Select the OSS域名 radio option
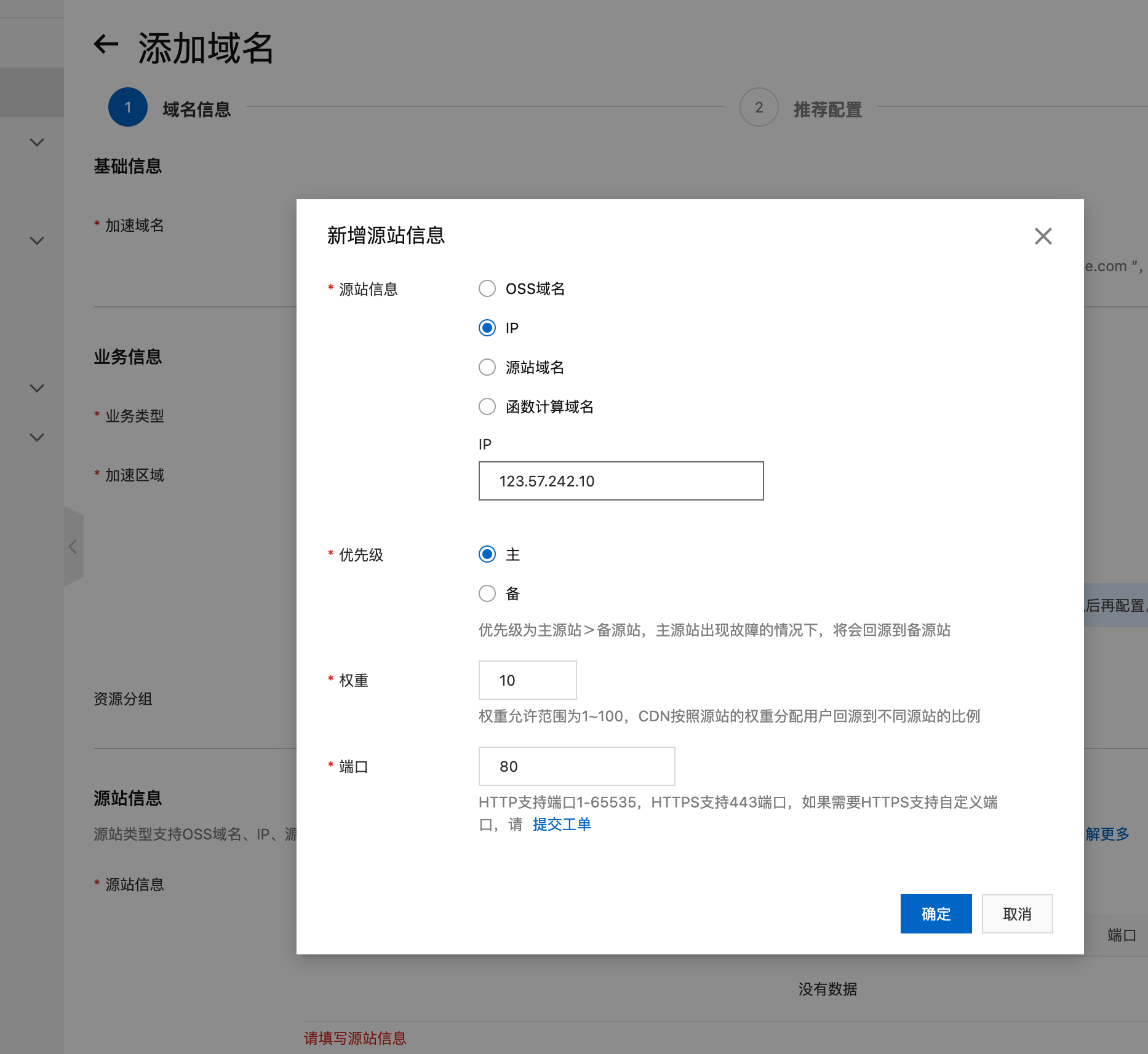This screenshot has width=1148, height=1054. tap(487, 288)
